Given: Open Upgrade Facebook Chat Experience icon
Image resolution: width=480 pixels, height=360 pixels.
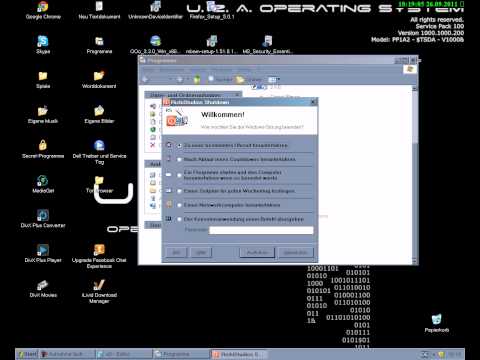Looking at the screenshot, I should point(99,250).
